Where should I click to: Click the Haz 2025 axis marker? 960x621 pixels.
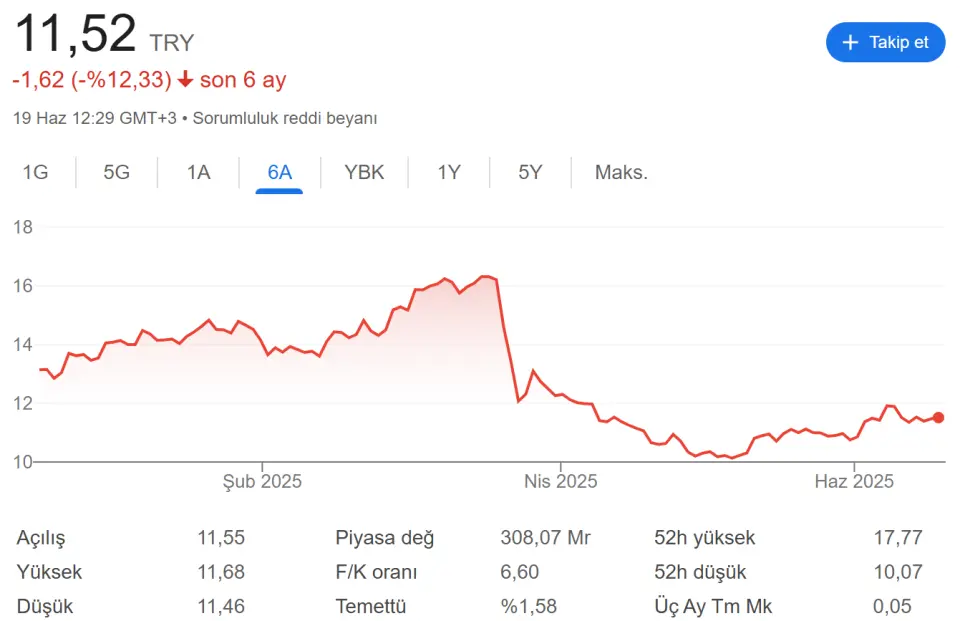(854, 481)
